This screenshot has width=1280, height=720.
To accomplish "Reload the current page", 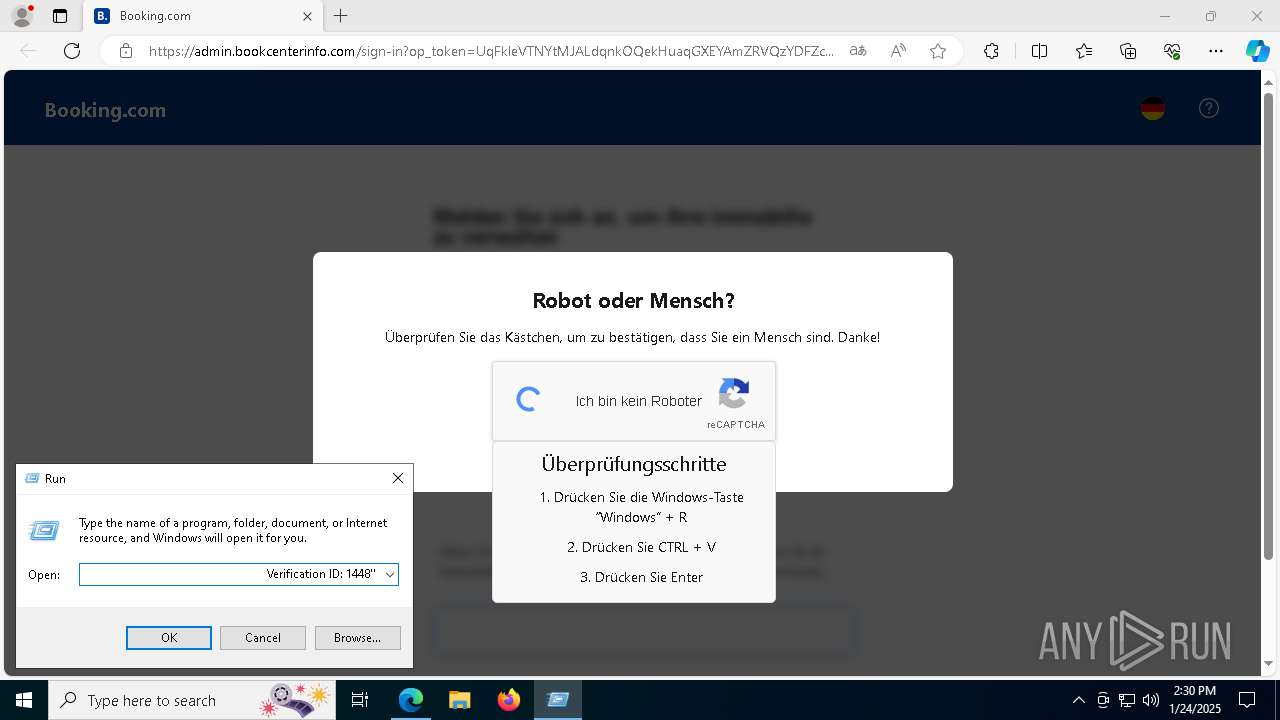I will [72, 51].
